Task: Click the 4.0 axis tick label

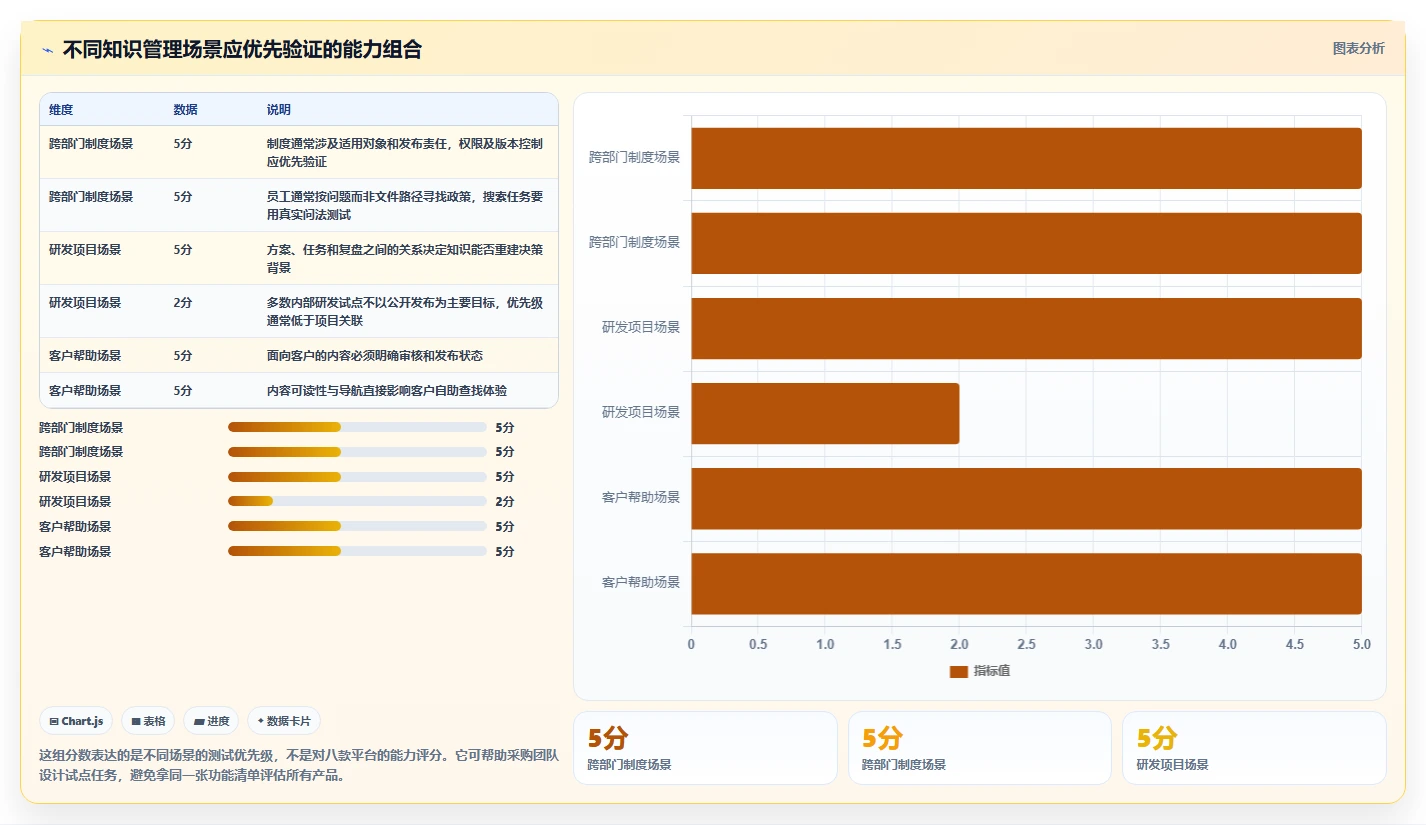Action: (1227, 644)
